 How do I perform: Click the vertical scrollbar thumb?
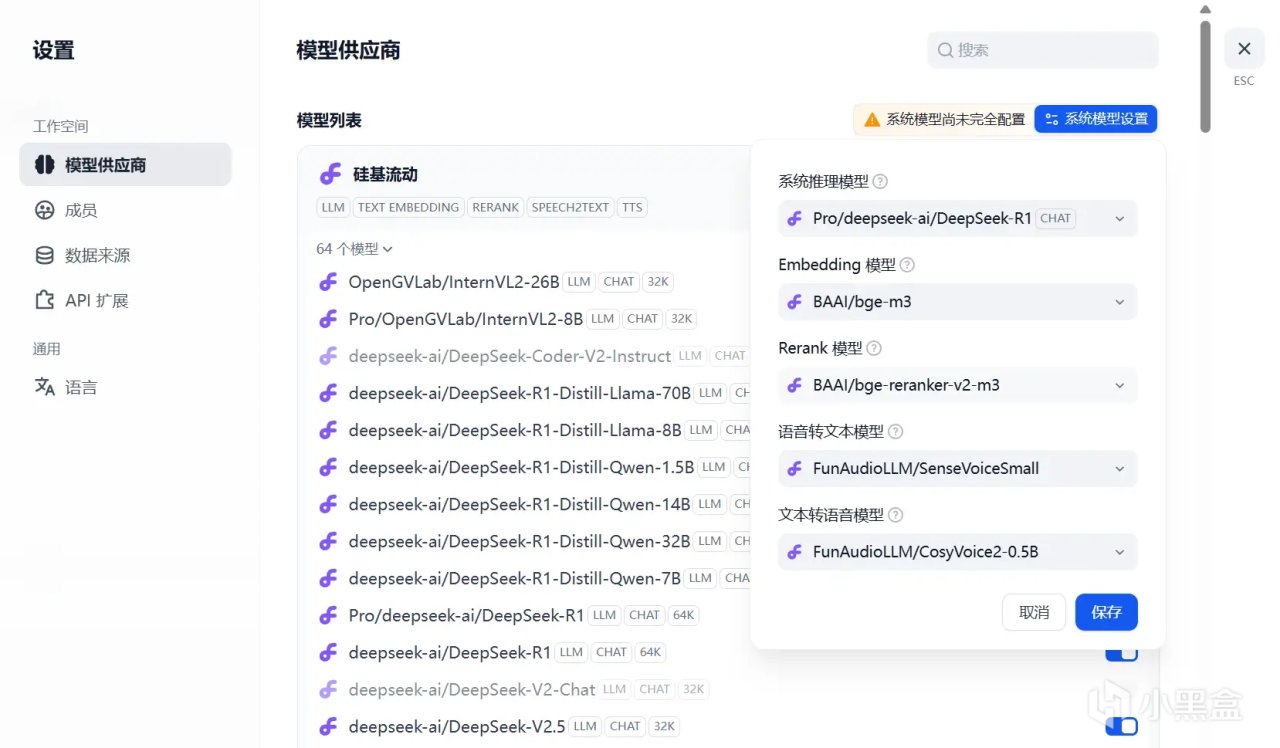(1205, 77)
